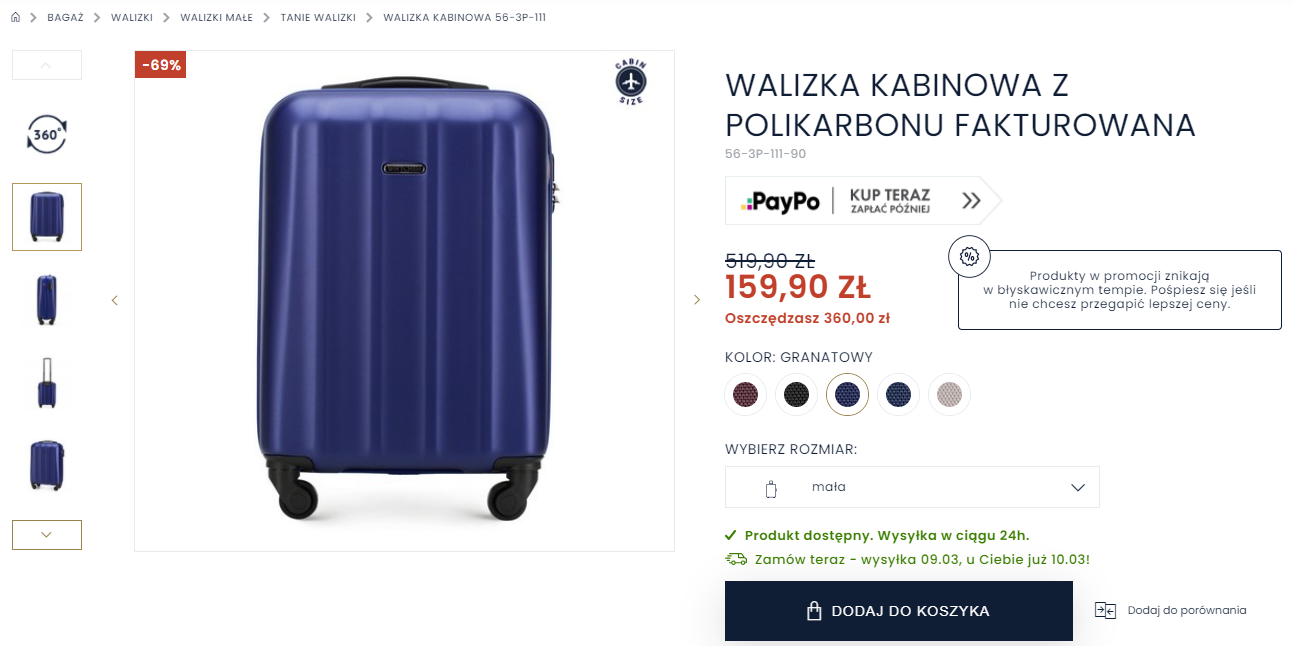Click the PayPo double-arrow icon
Image resolution: width=1293 pixels, height=646 pixels.
click(x=971, y=201)
